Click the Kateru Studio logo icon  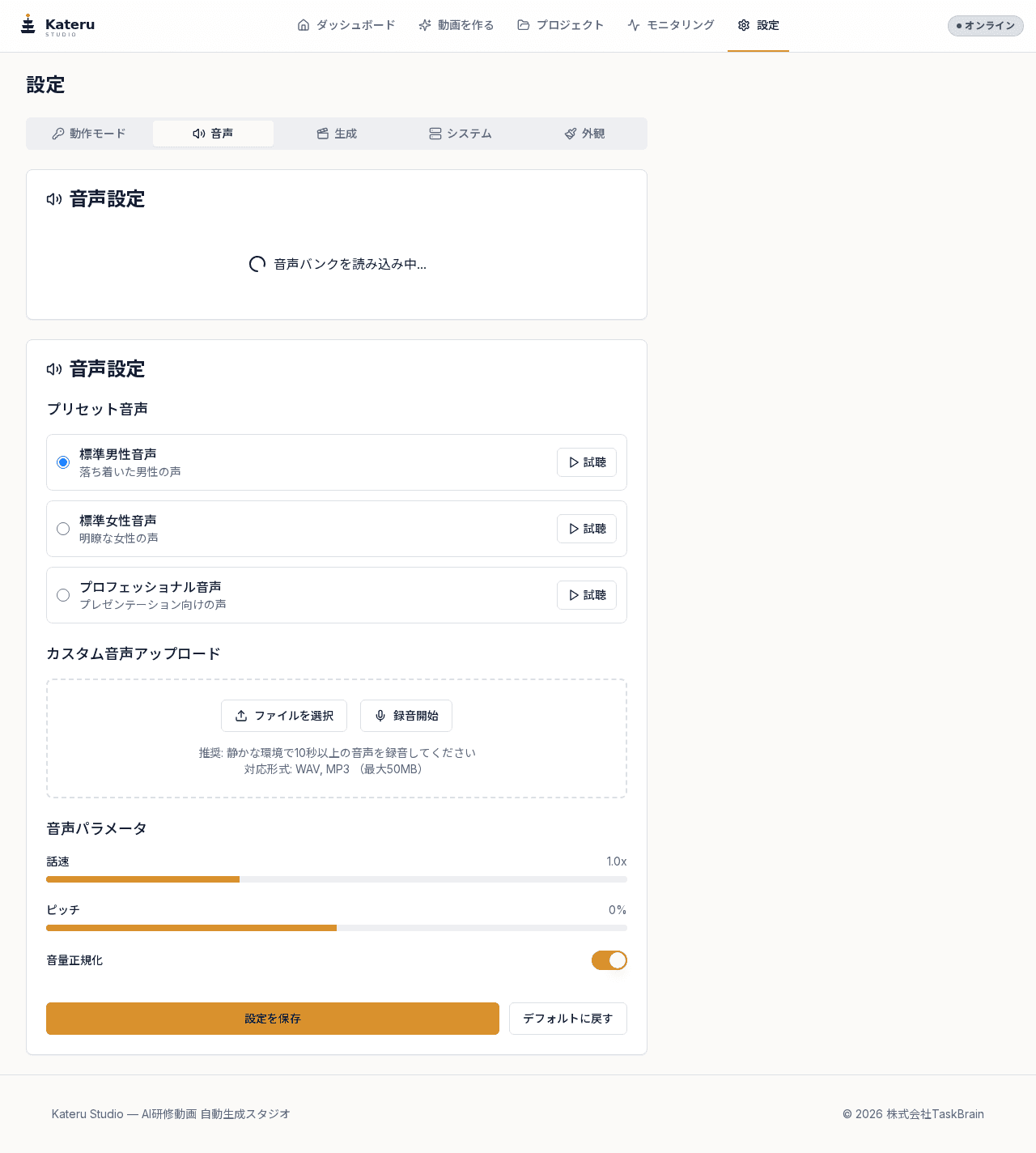click(28, 24)
